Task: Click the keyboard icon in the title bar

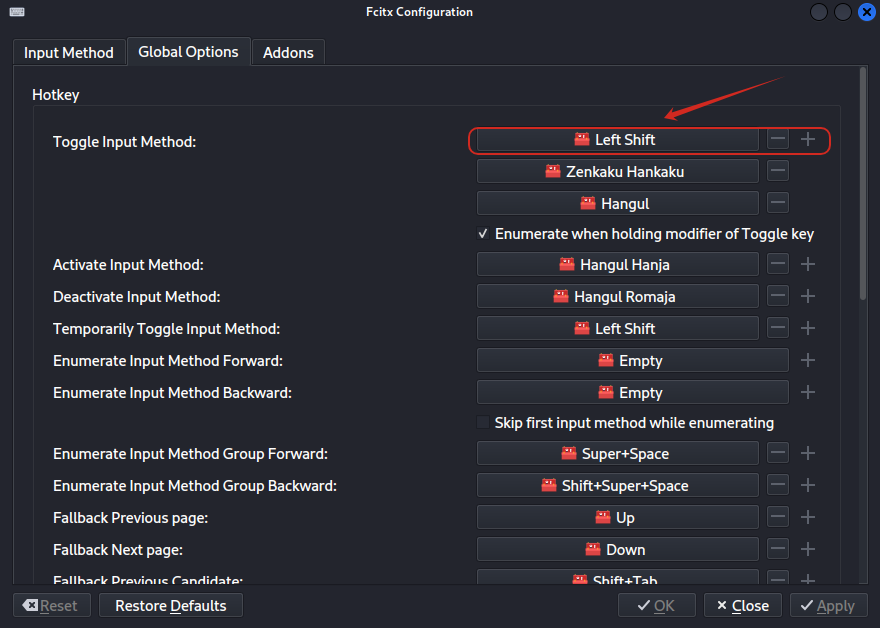Action: tap(17, 12)
